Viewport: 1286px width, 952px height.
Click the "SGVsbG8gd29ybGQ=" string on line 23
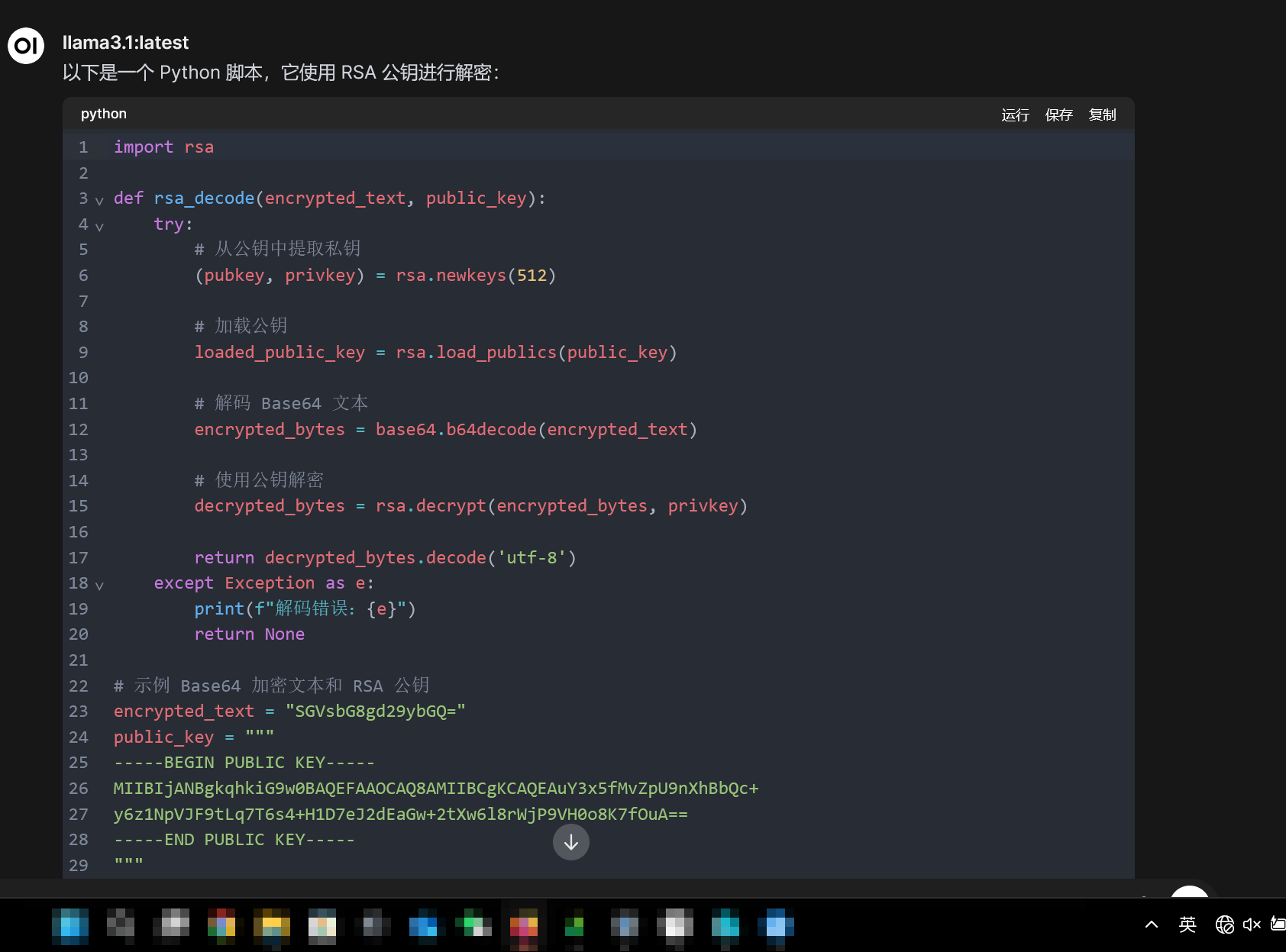pos(376,712)
